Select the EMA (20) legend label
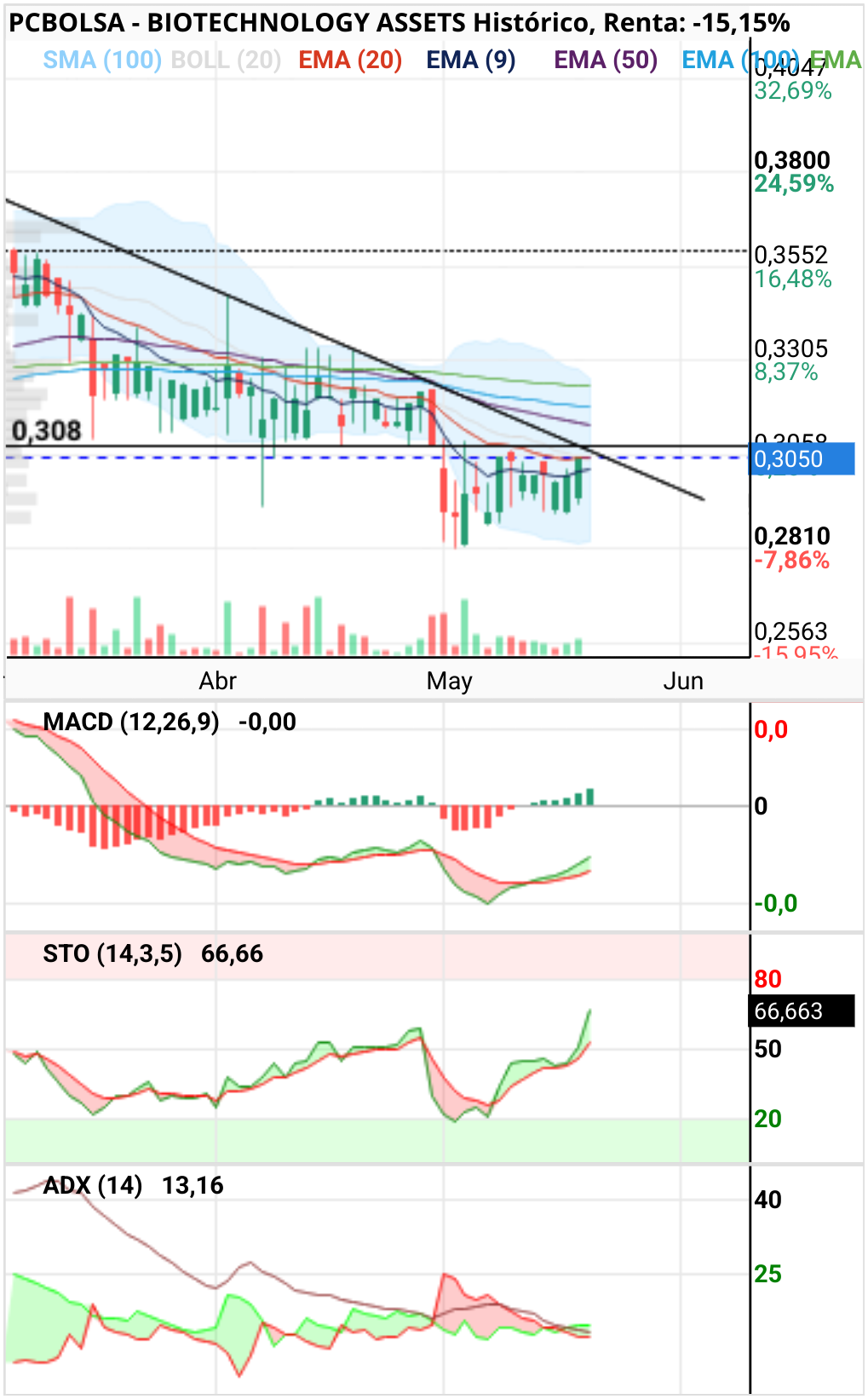Viewport: 868px width, 1399px height. pos(350,60)
